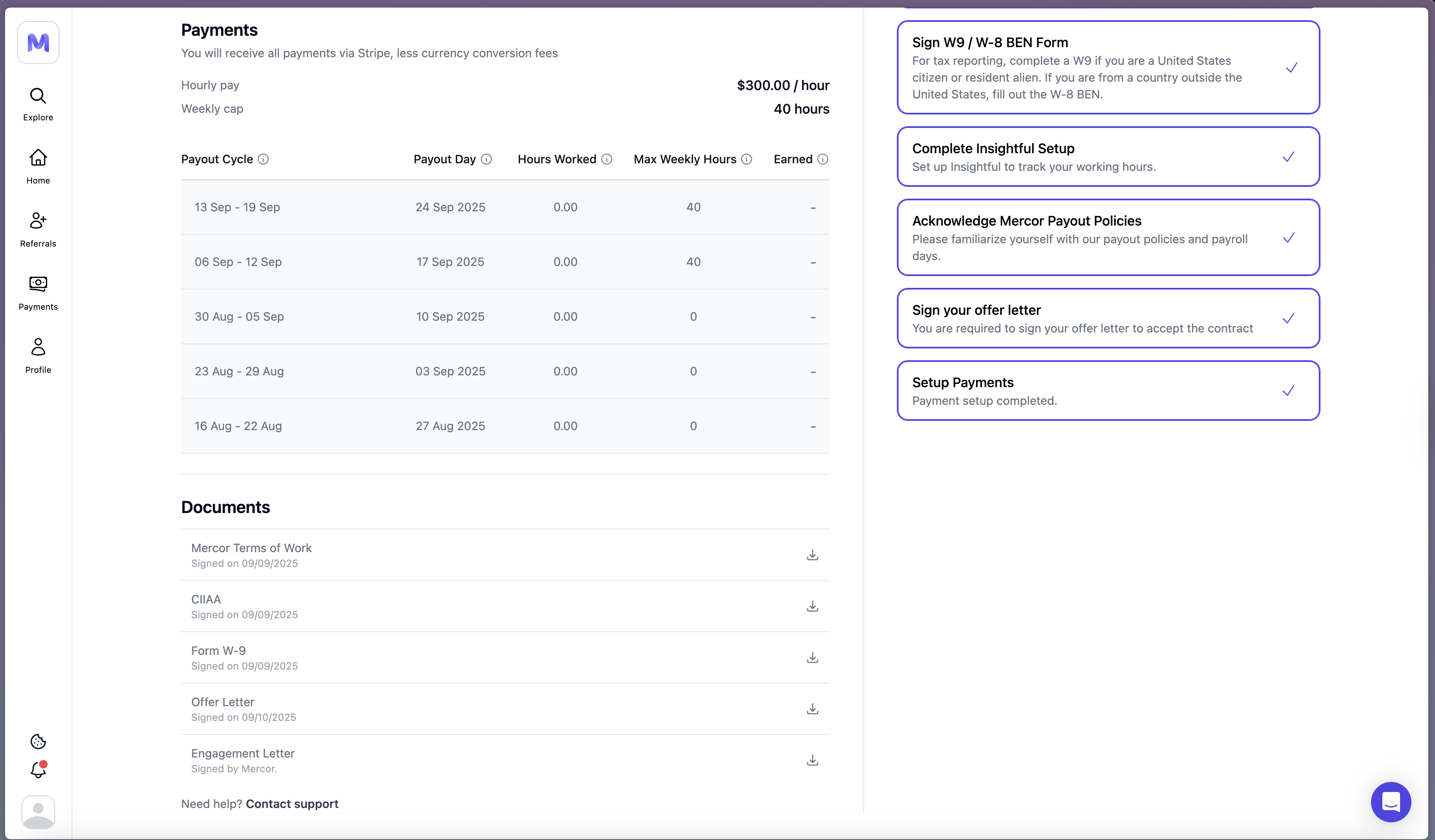Click checkmark on Sign W9 form card

coord(1291,68)
